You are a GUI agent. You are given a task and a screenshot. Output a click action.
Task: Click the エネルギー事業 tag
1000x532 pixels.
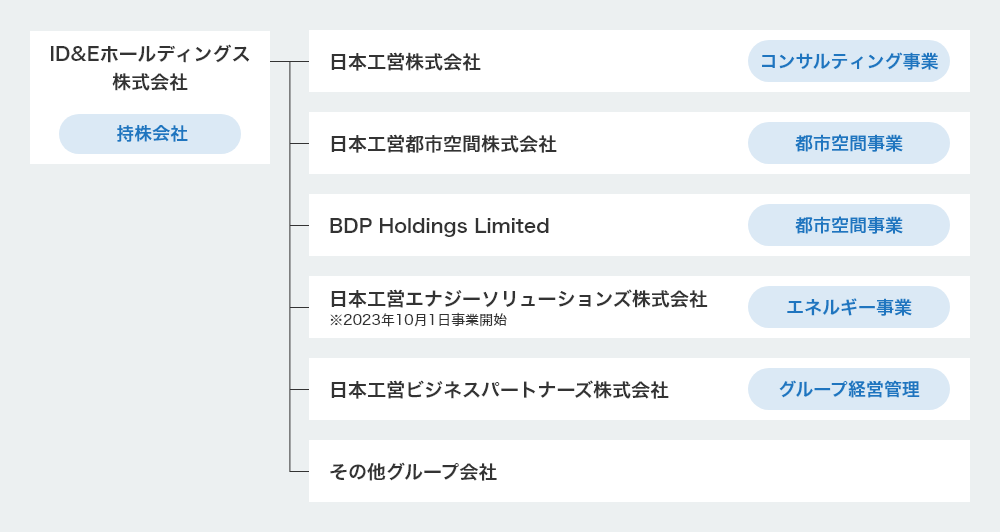pos(849,307)
